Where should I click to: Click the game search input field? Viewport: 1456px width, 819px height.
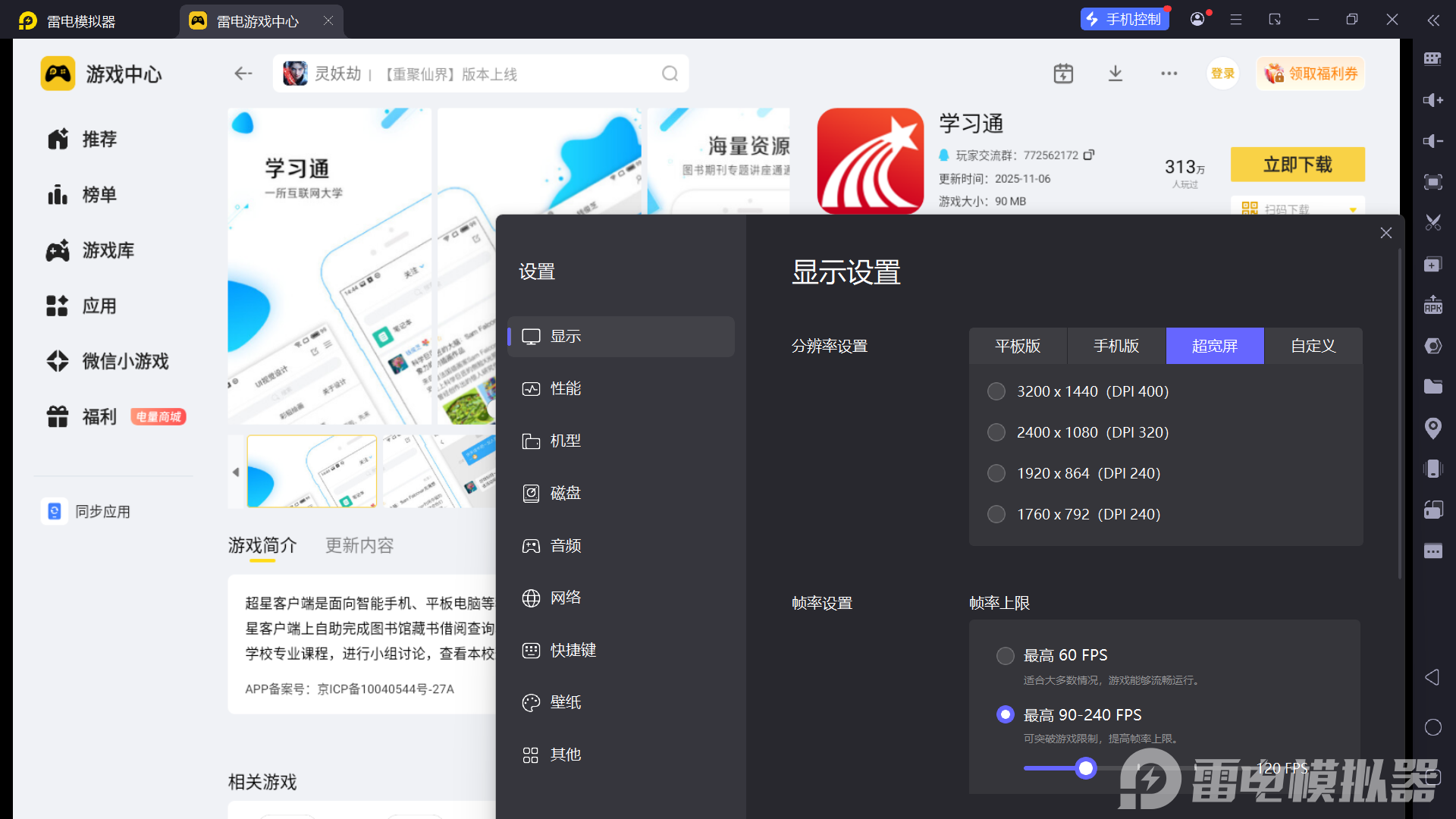click(470, 74)
